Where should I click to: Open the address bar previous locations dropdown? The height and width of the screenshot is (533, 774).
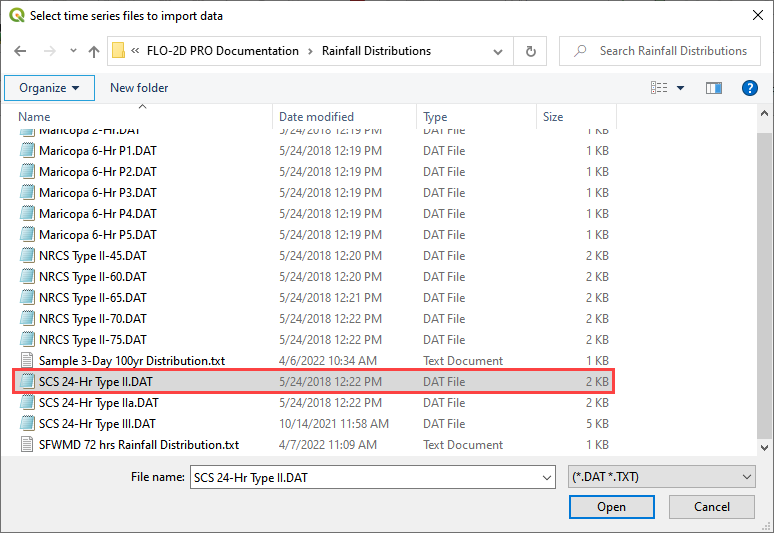(500, 51)
